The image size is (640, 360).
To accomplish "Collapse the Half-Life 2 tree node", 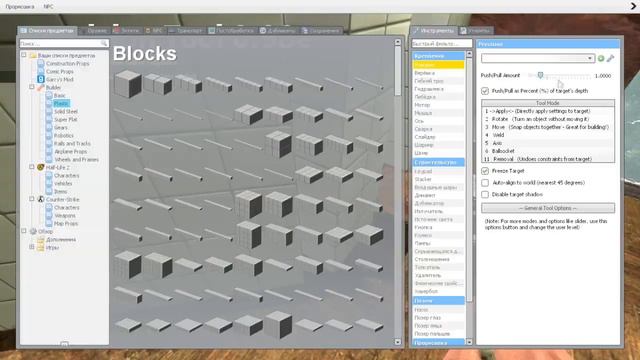I will coord(32,167).
